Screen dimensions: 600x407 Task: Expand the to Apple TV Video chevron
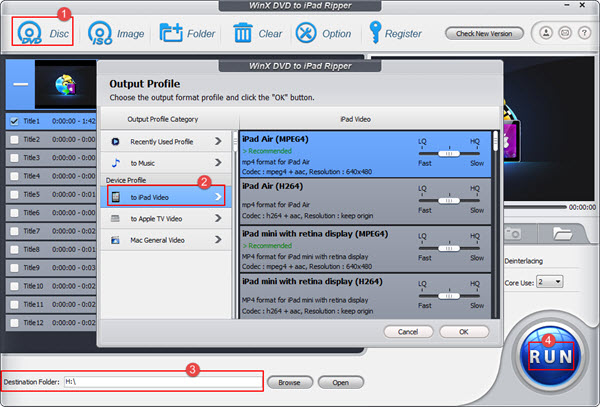click(218, 218)
